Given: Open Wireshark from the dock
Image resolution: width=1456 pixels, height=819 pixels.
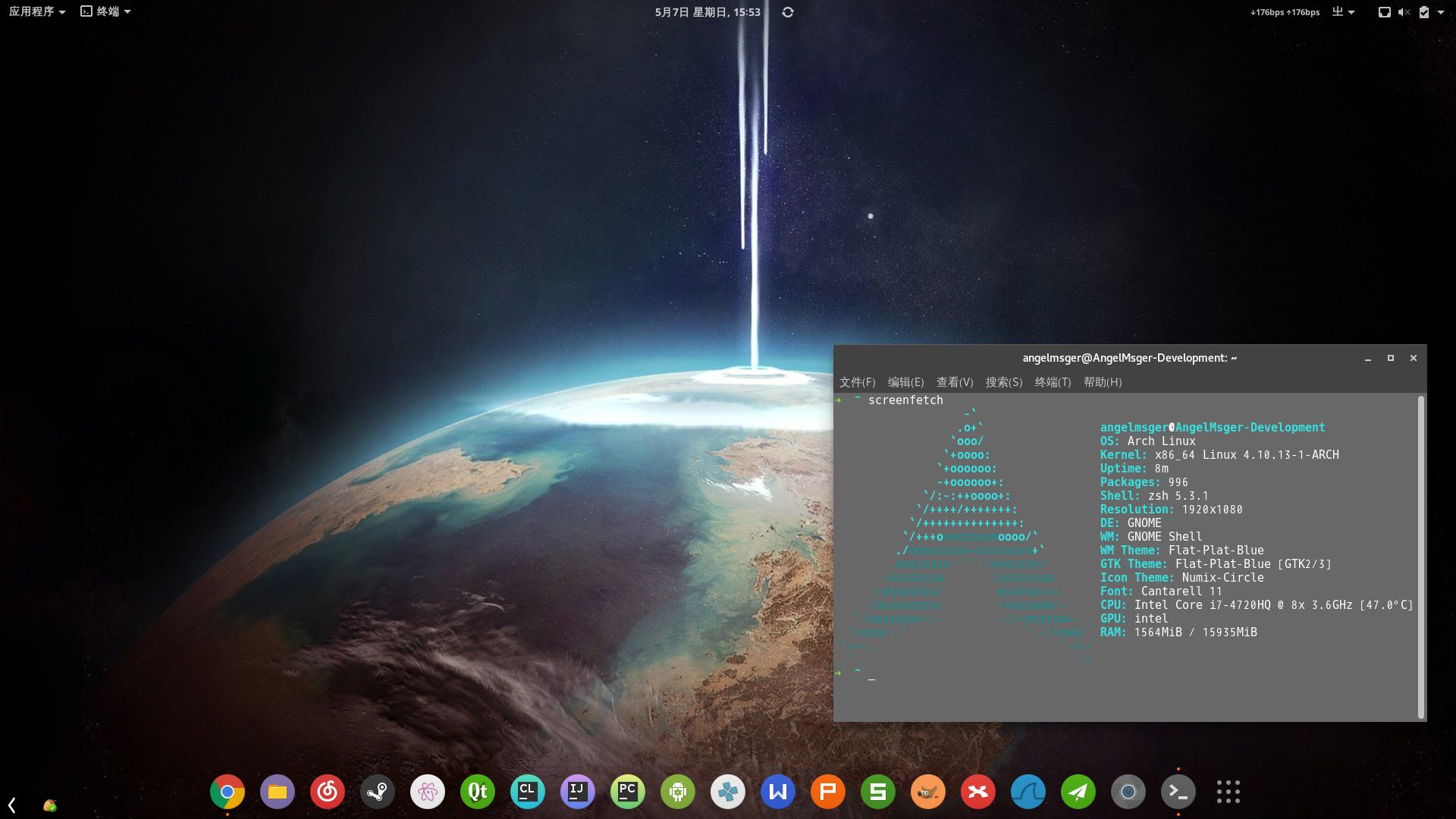Looking at the screenshot, I should click(1028, 792).
